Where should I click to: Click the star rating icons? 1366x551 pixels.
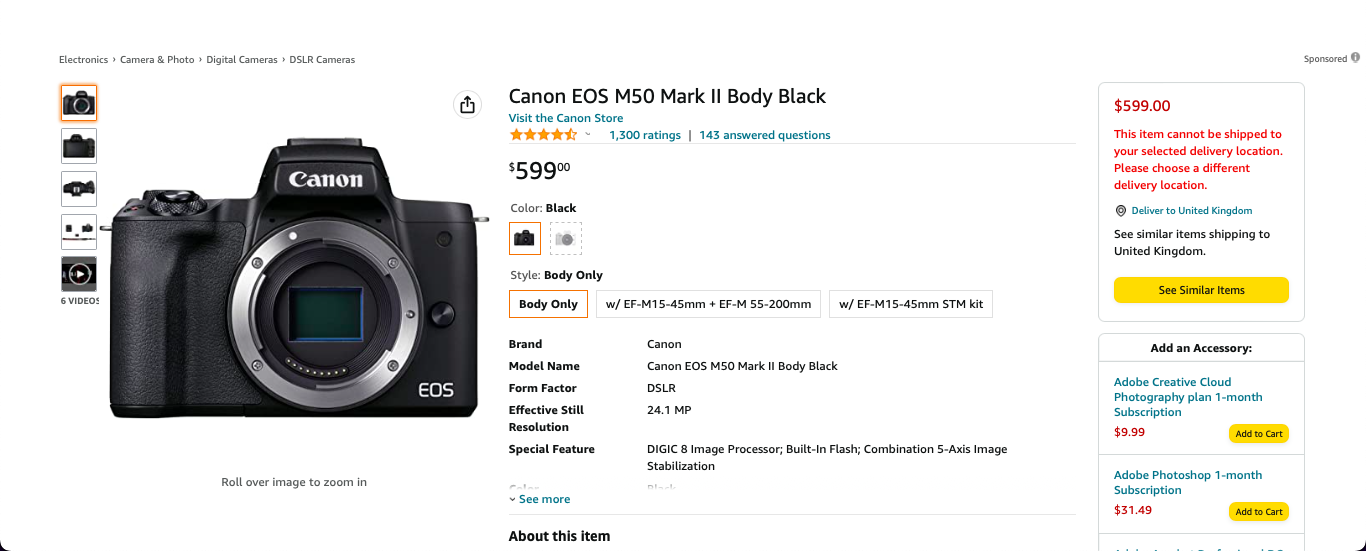pyautogui.click(x=543, y=135)
